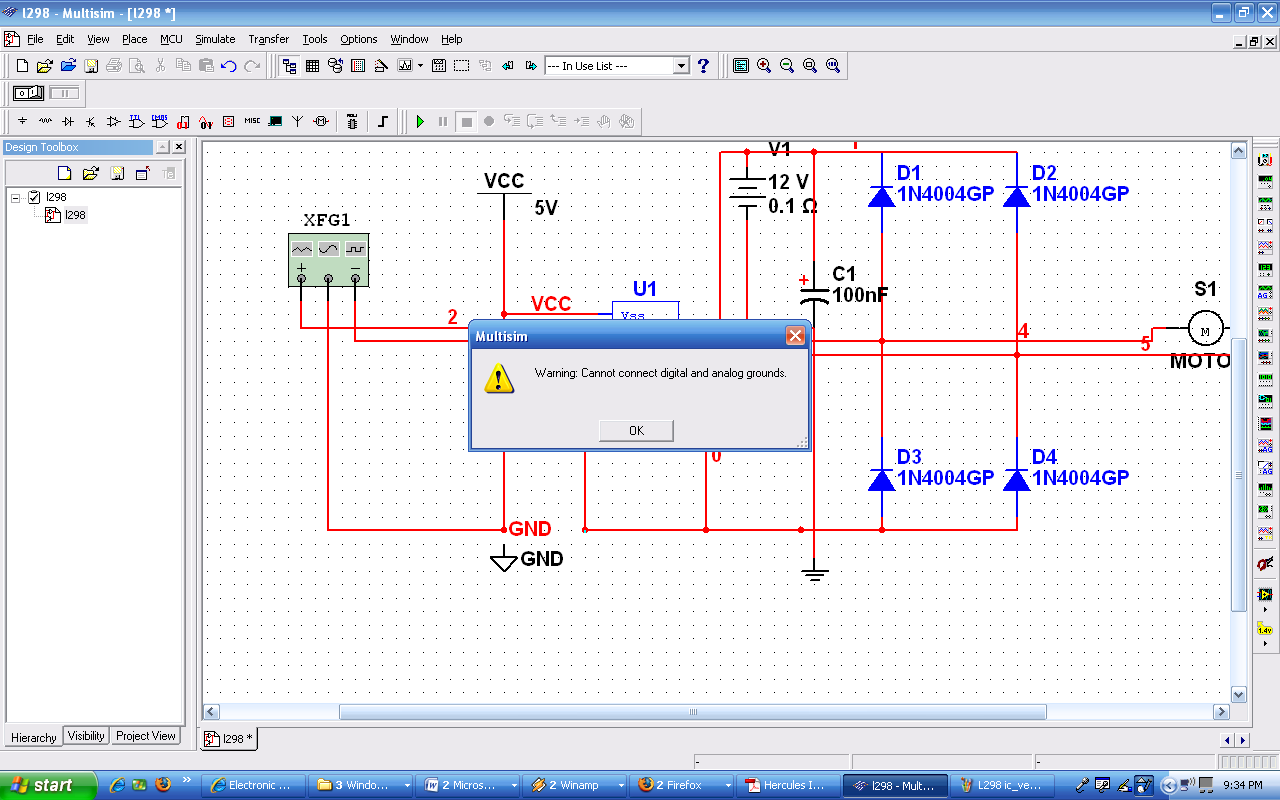The image size is (1280, 800).
Task: Click the horizontal scrollbar thumb
Action: pos(692,712)
